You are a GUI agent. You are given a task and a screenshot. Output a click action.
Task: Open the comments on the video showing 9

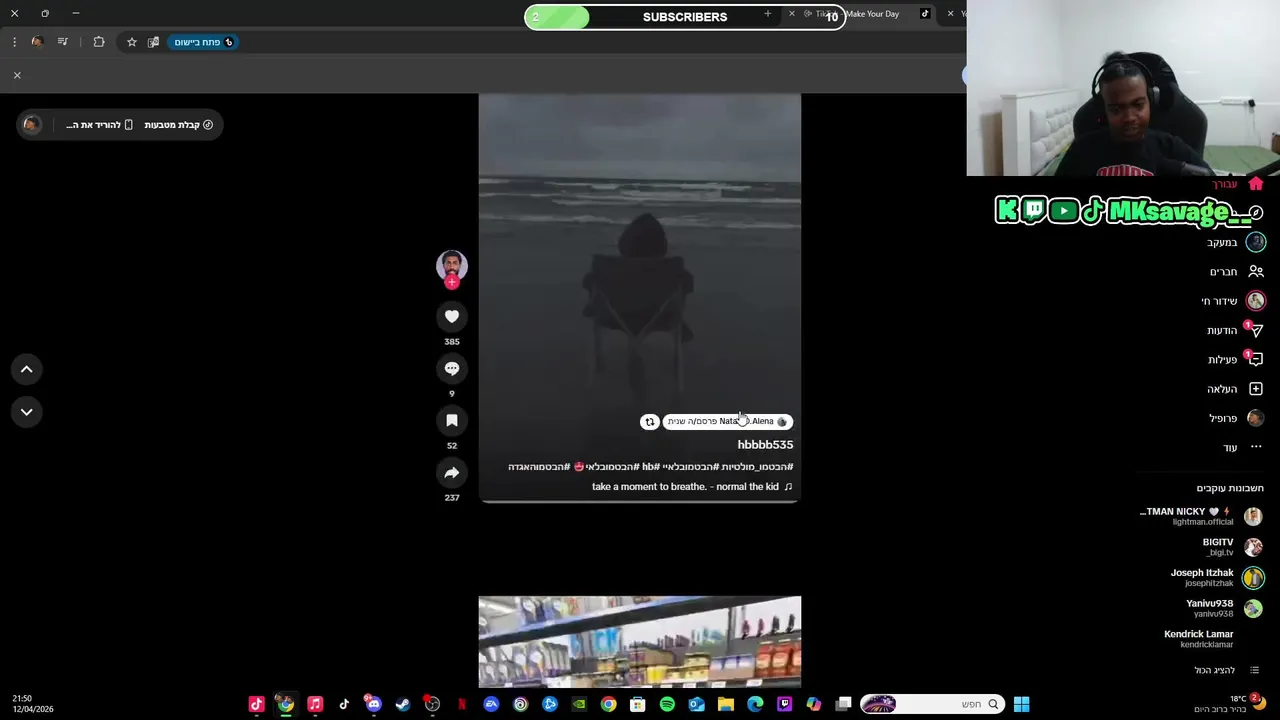452,368
